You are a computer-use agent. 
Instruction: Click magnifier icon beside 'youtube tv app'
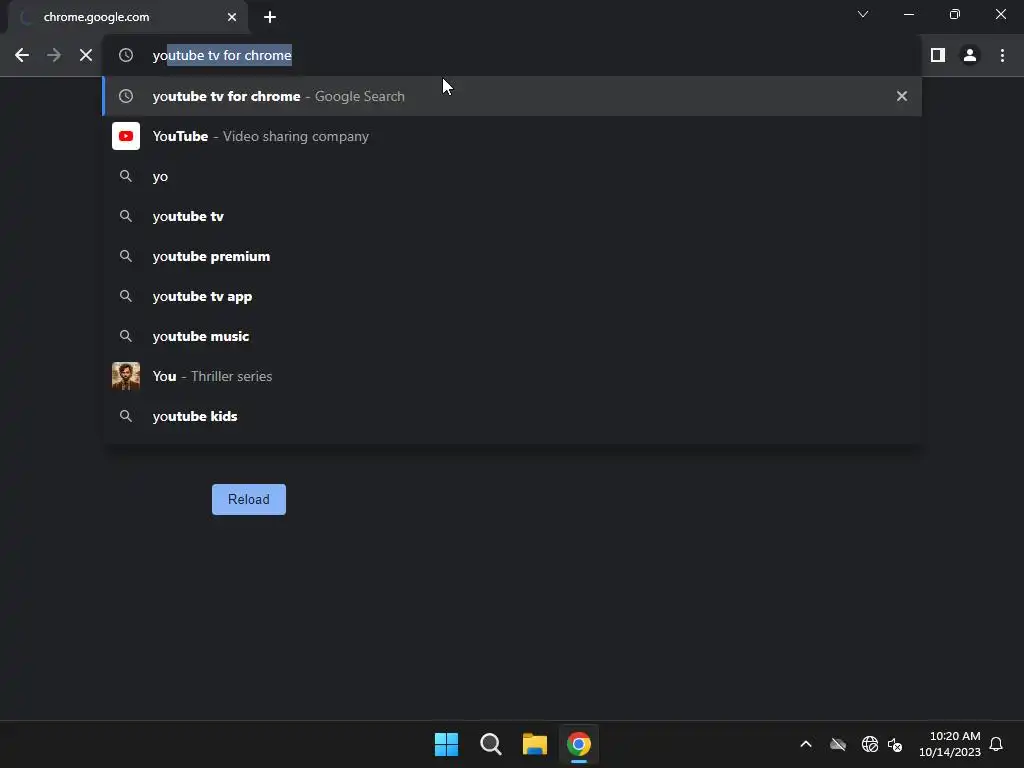(126, 296)
